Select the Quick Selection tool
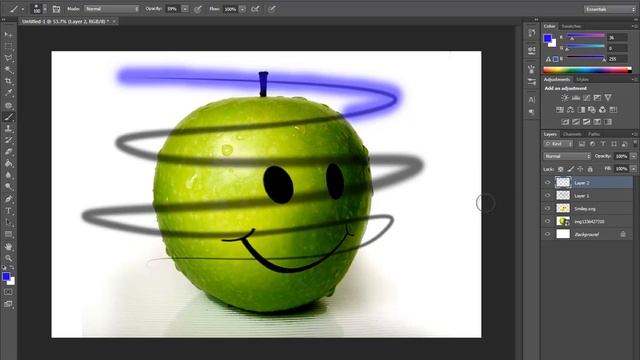The height and width of the screenshot is (360, 640). coord(8,70)
